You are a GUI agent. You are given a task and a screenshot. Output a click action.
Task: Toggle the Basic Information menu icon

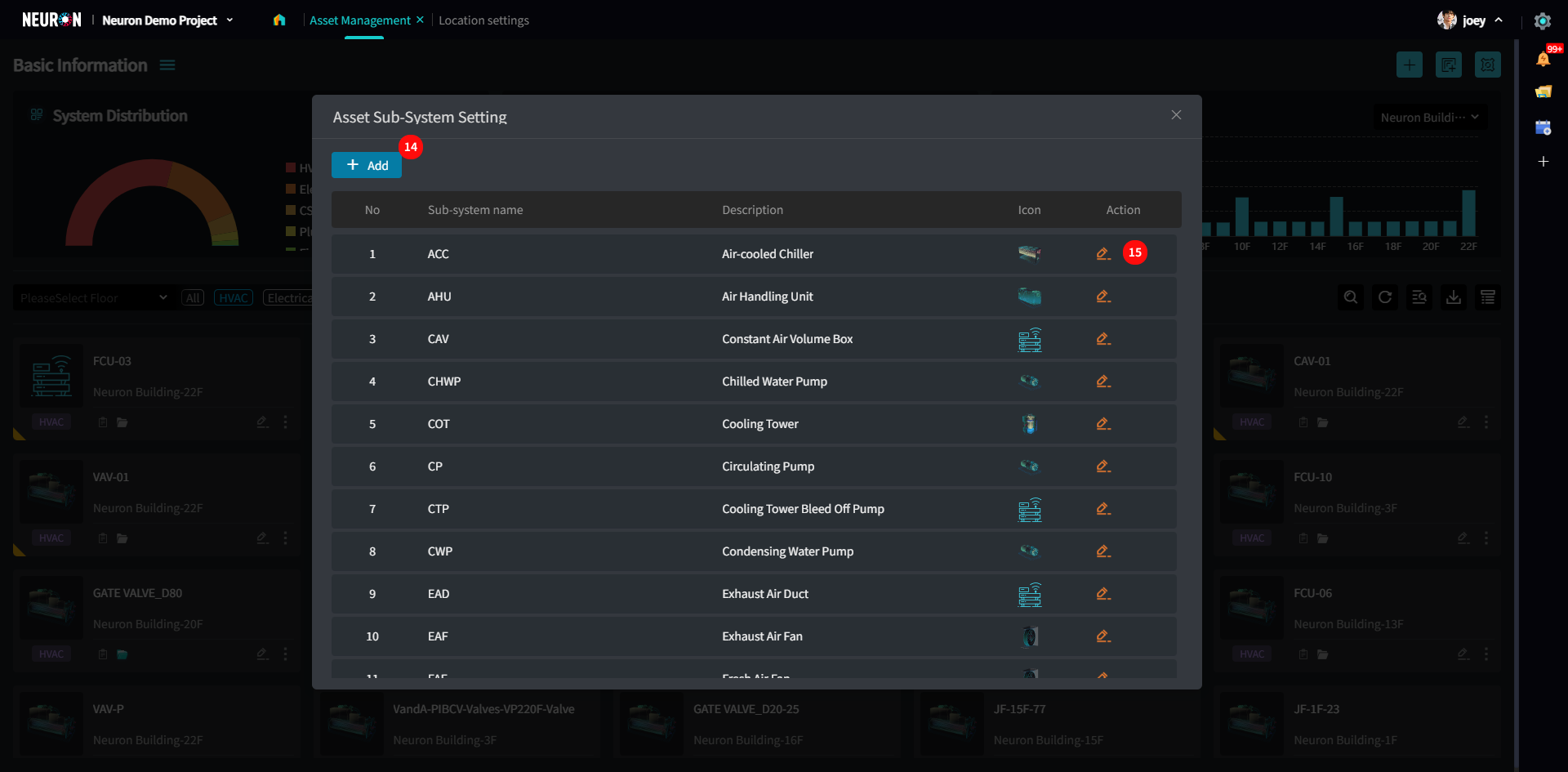[x=167, y=65]
